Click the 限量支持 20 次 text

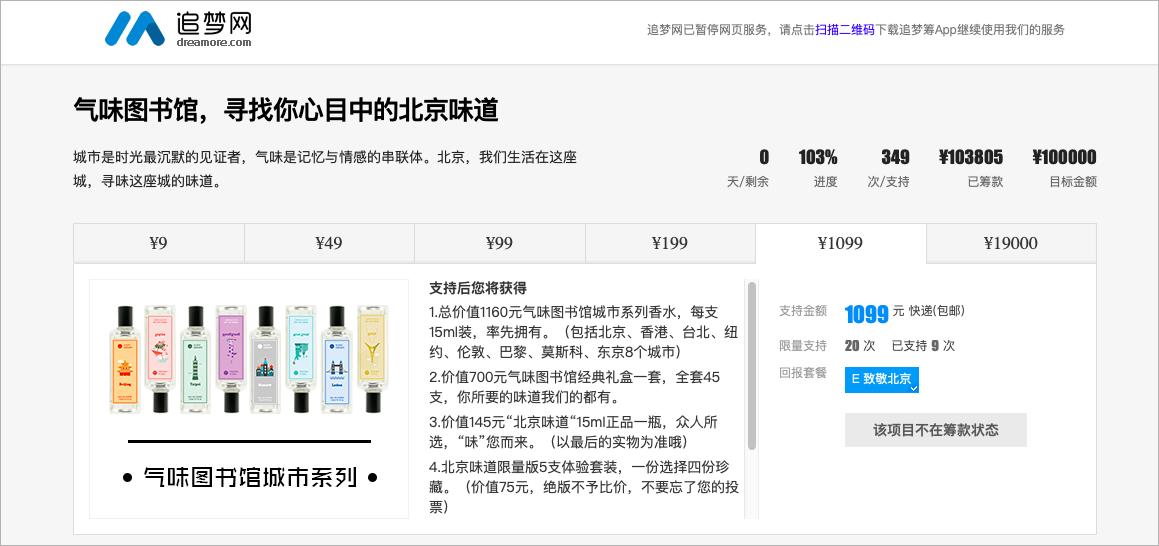pos(827,346)
